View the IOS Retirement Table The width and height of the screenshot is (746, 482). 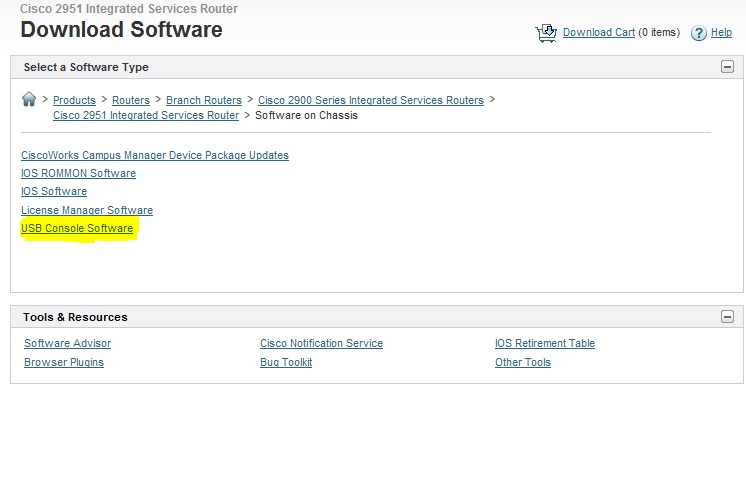[x=545, y=344]
